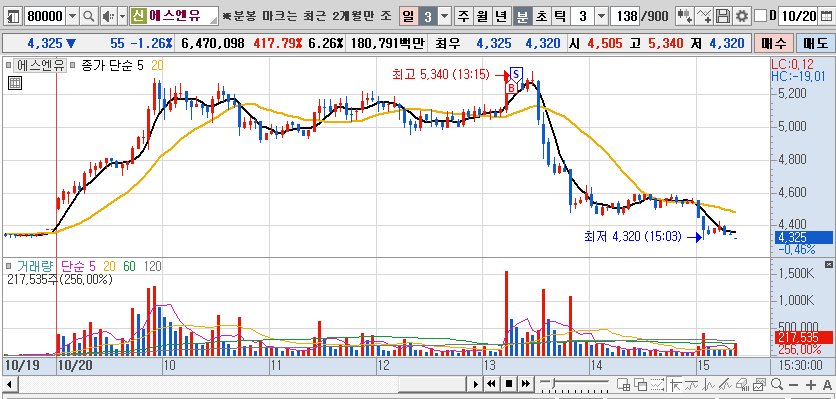The height and width of the screenshot is (399, 836).
Task: Save the chart layout (floppy disk)
Action: point(722,17)
